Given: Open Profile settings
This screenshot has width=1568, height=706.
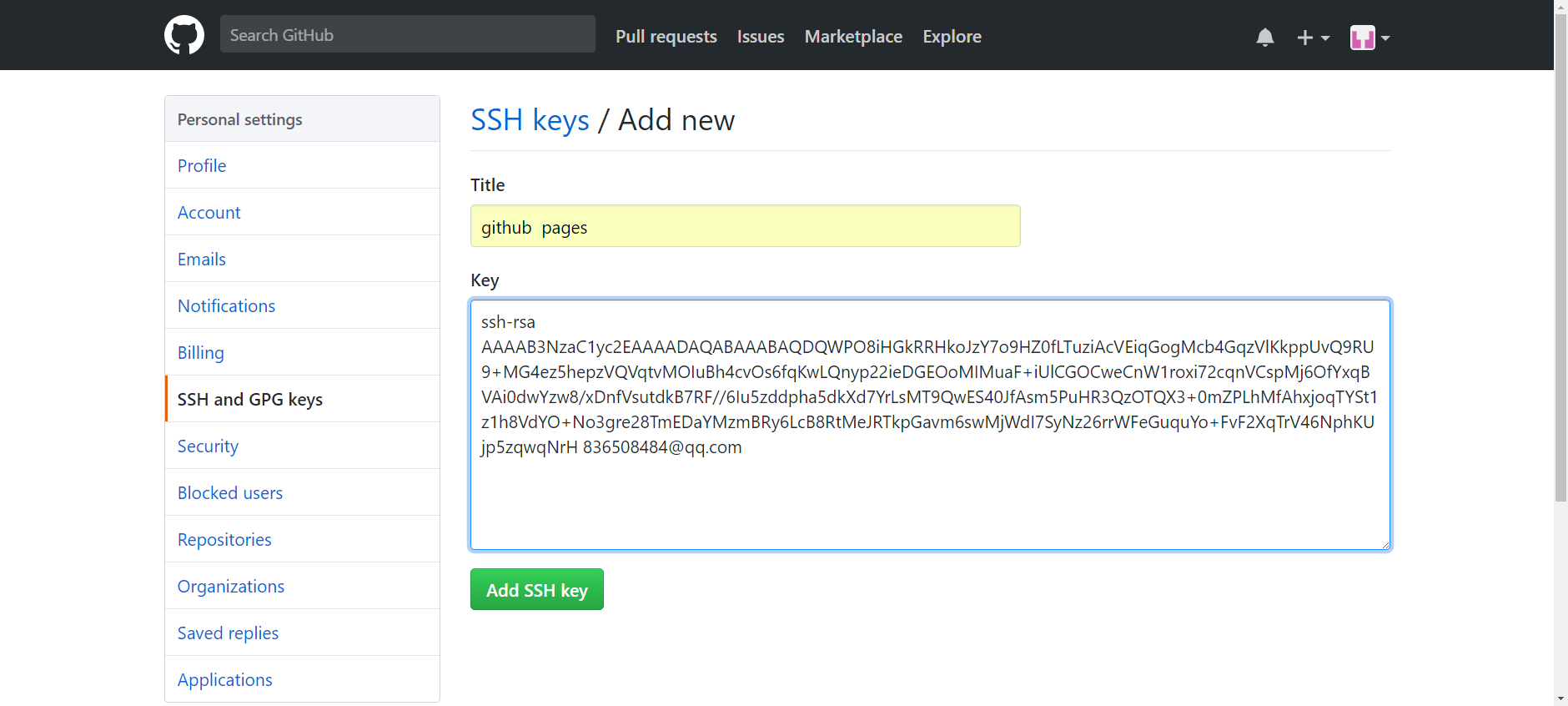Looking at the screenshot, I should [303, 165].
